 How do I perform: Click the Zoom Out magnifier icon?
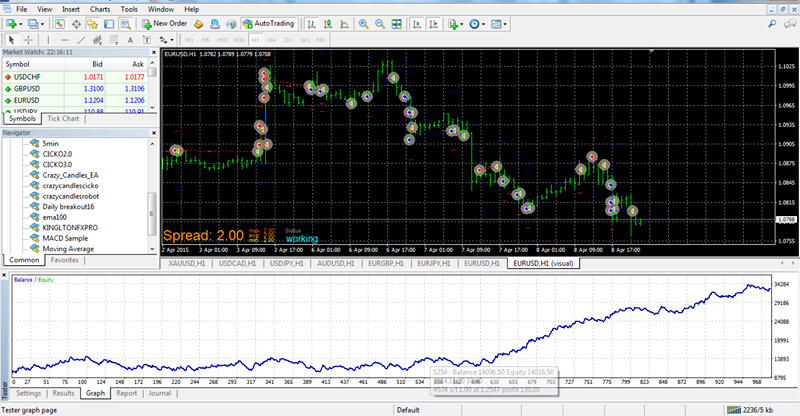pos(378,23)
